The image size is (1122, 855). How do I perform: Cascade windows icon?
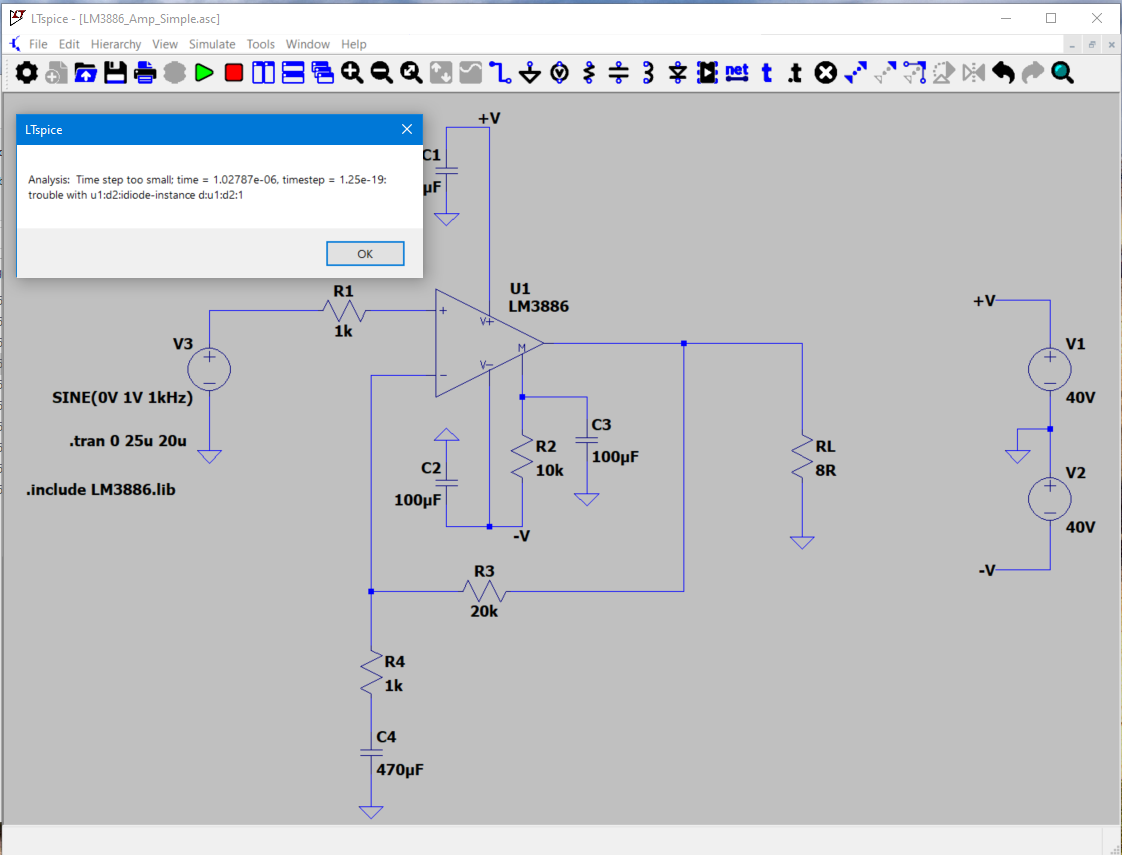coord(323,72)
